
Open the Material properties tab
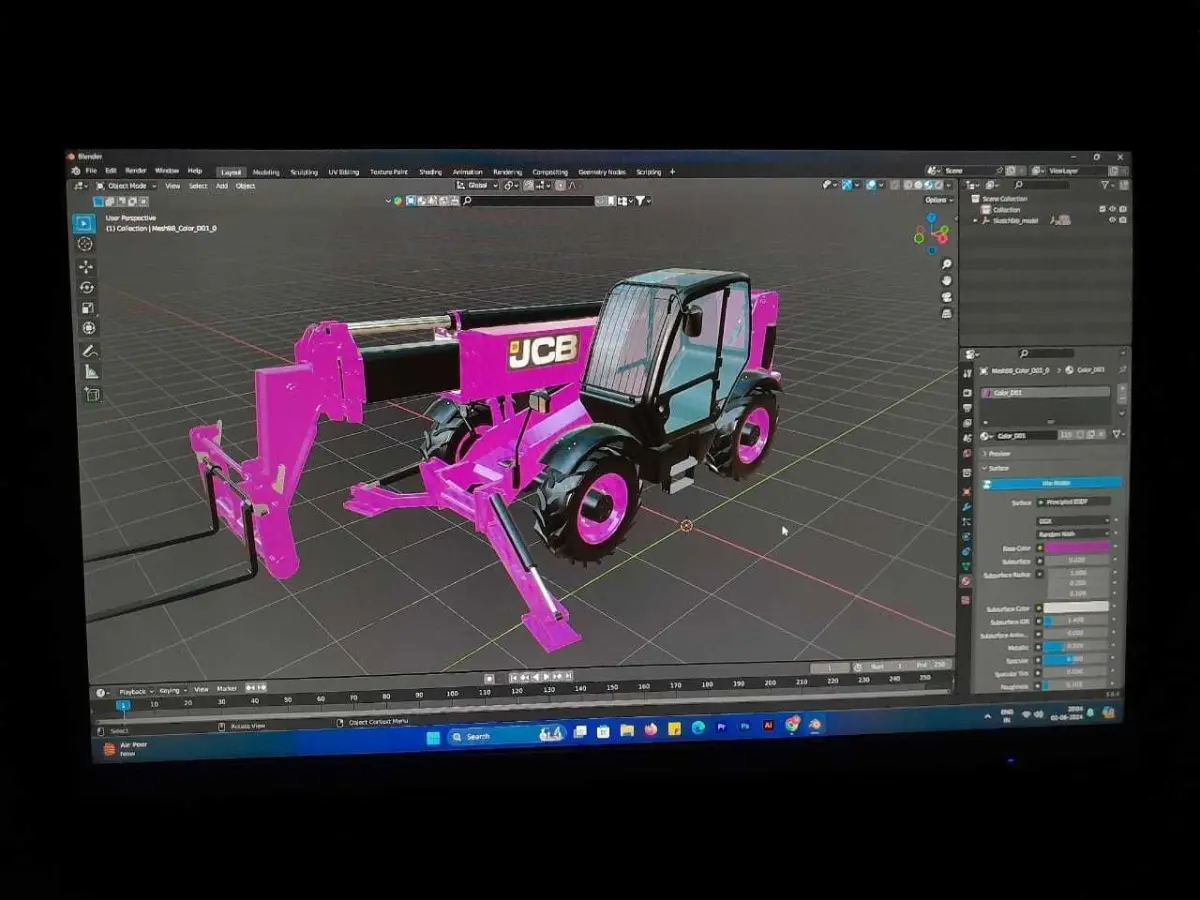click(966, 581)
